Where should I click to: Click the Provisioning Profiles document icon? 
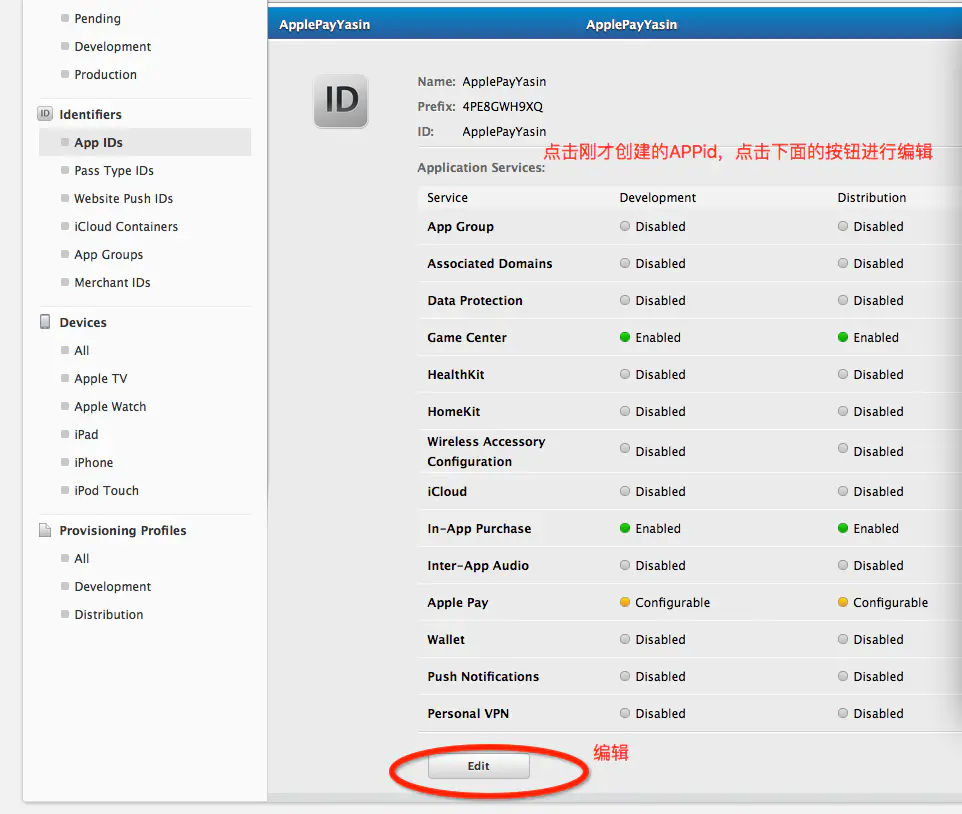[44, 530]
